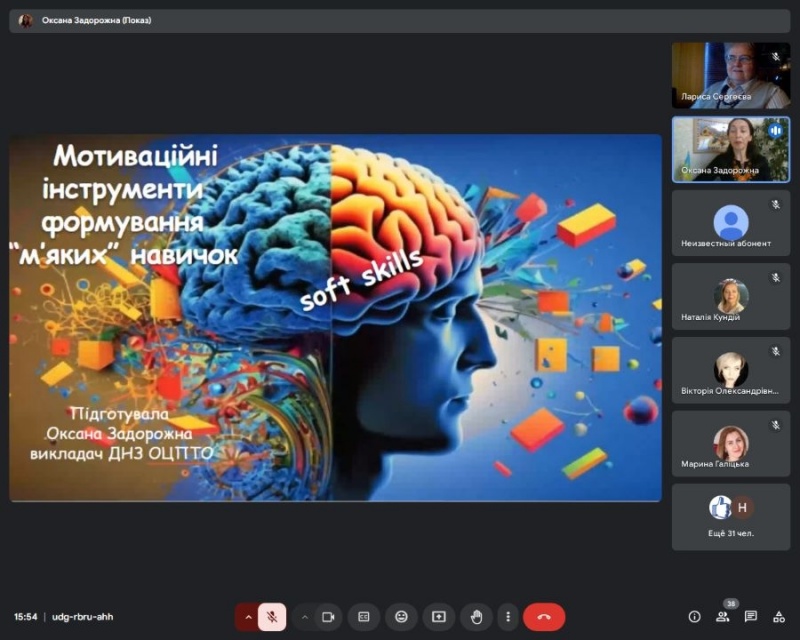
Task: Click Марина Галіцька participant tile
Action: (x=730, y=443)
